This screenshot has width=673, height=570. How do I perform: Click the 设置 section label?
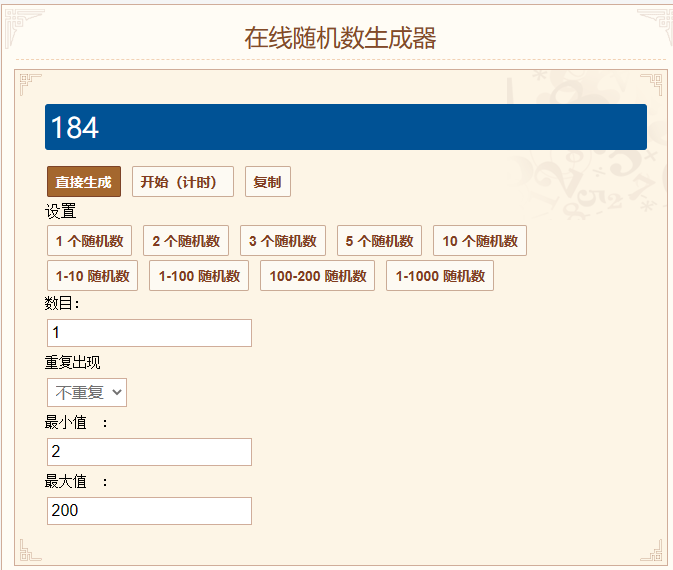61,211
